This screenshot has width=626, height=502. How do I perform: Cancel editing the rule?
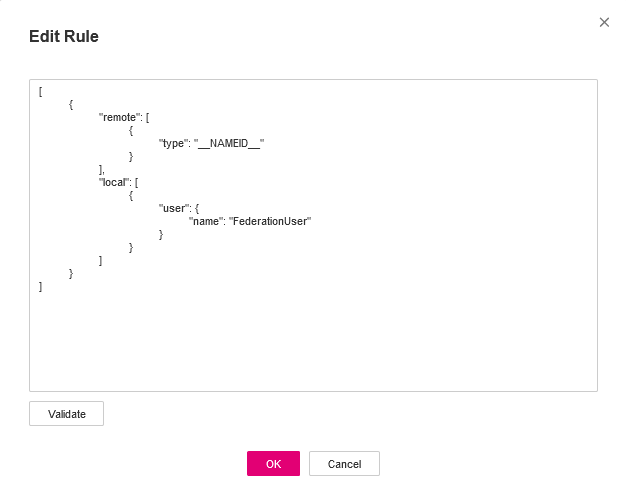tap(344, 464)
